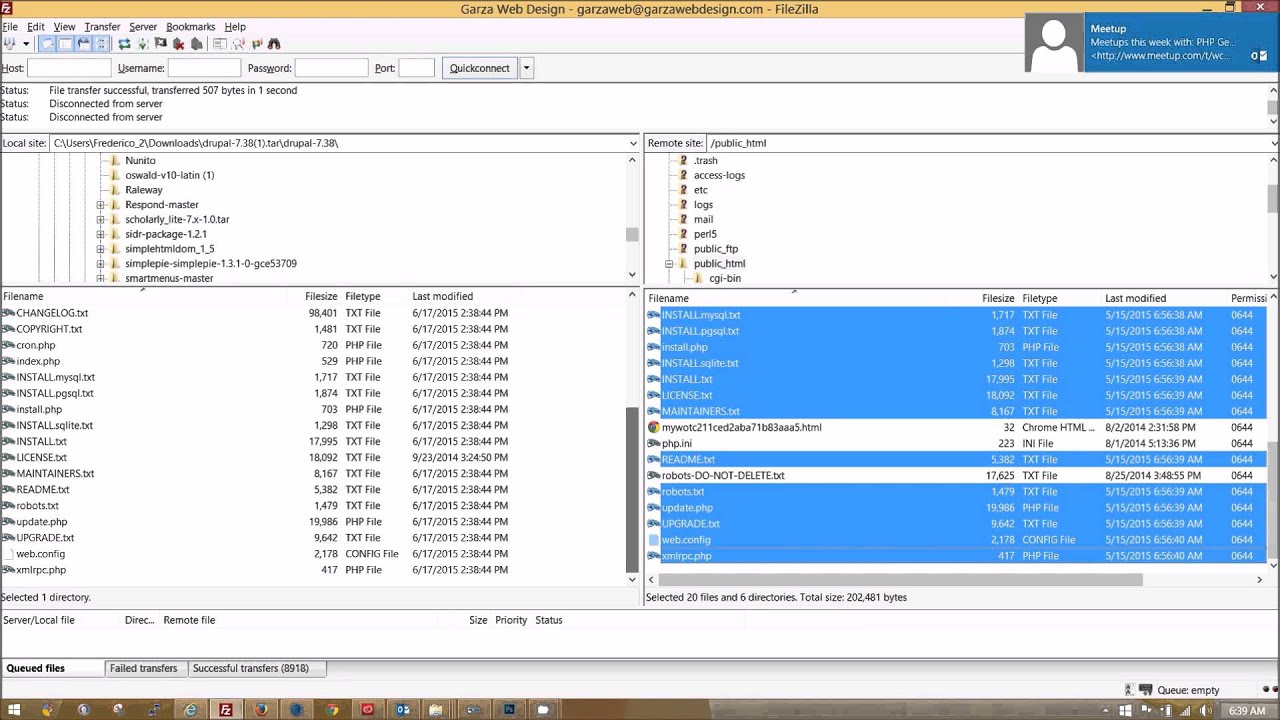The width and height of the screenshot is (1280, 720).
Task: Open Outlook from the taskbar
Action: coord(403,710)
